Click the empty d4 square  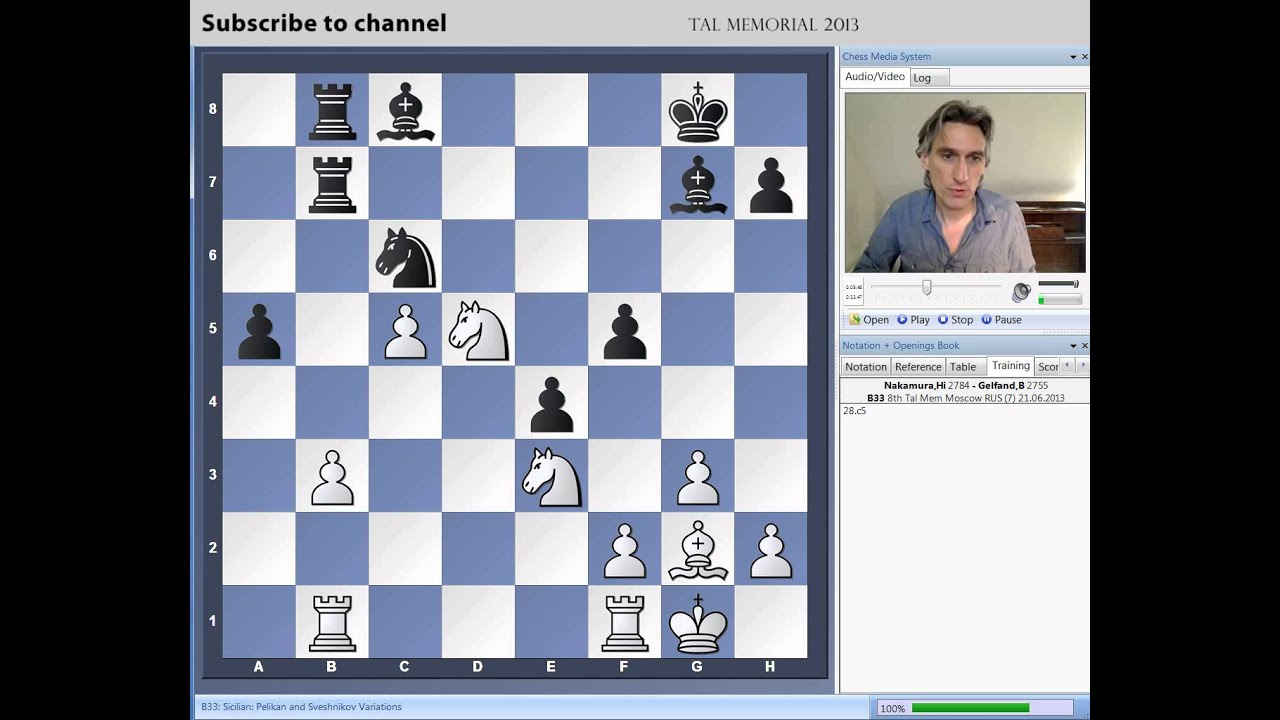point(478,402)
